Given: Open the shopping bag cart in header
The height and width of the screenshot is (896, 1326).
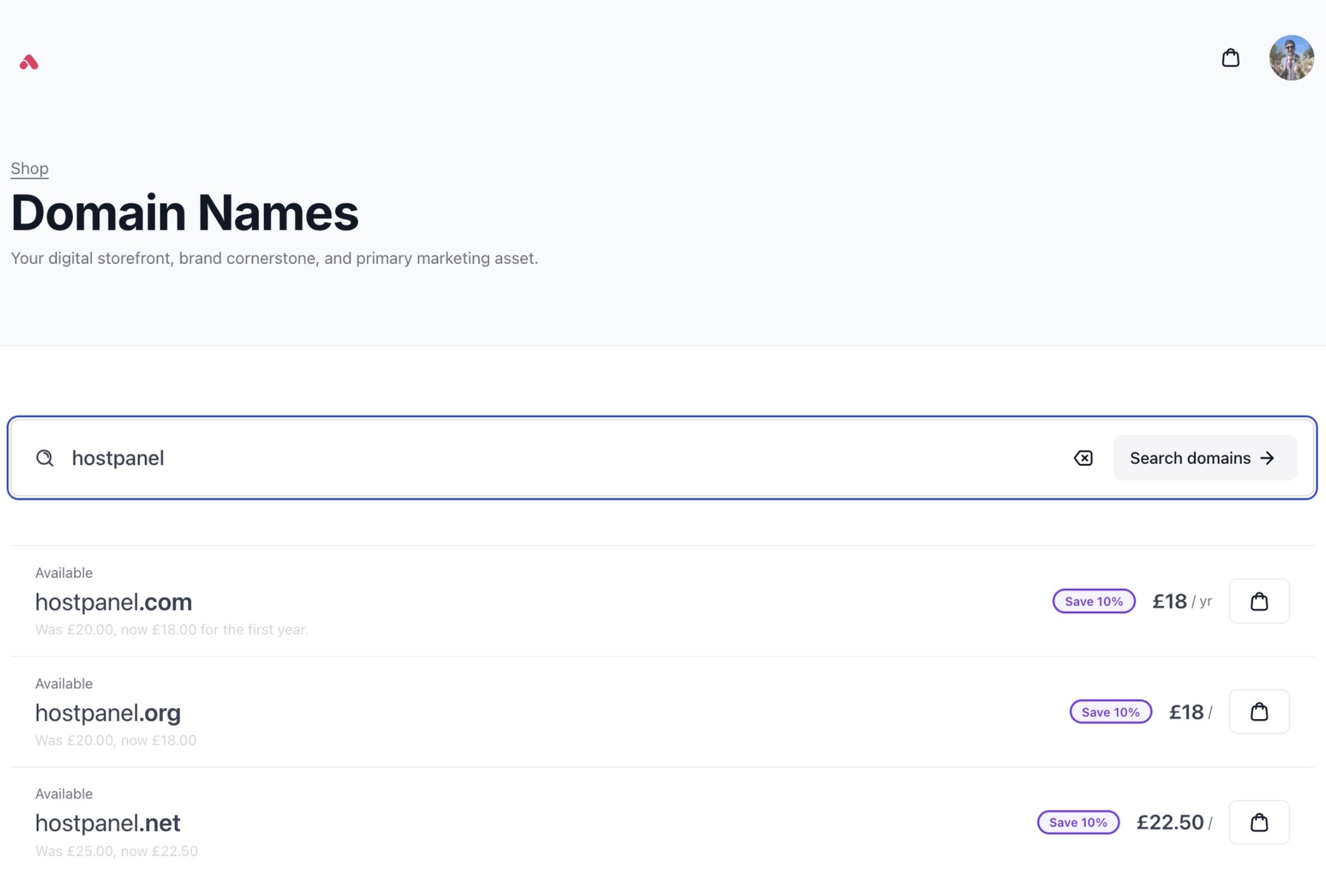Looking at the screenshot, I should click(x=1230, y=58).
